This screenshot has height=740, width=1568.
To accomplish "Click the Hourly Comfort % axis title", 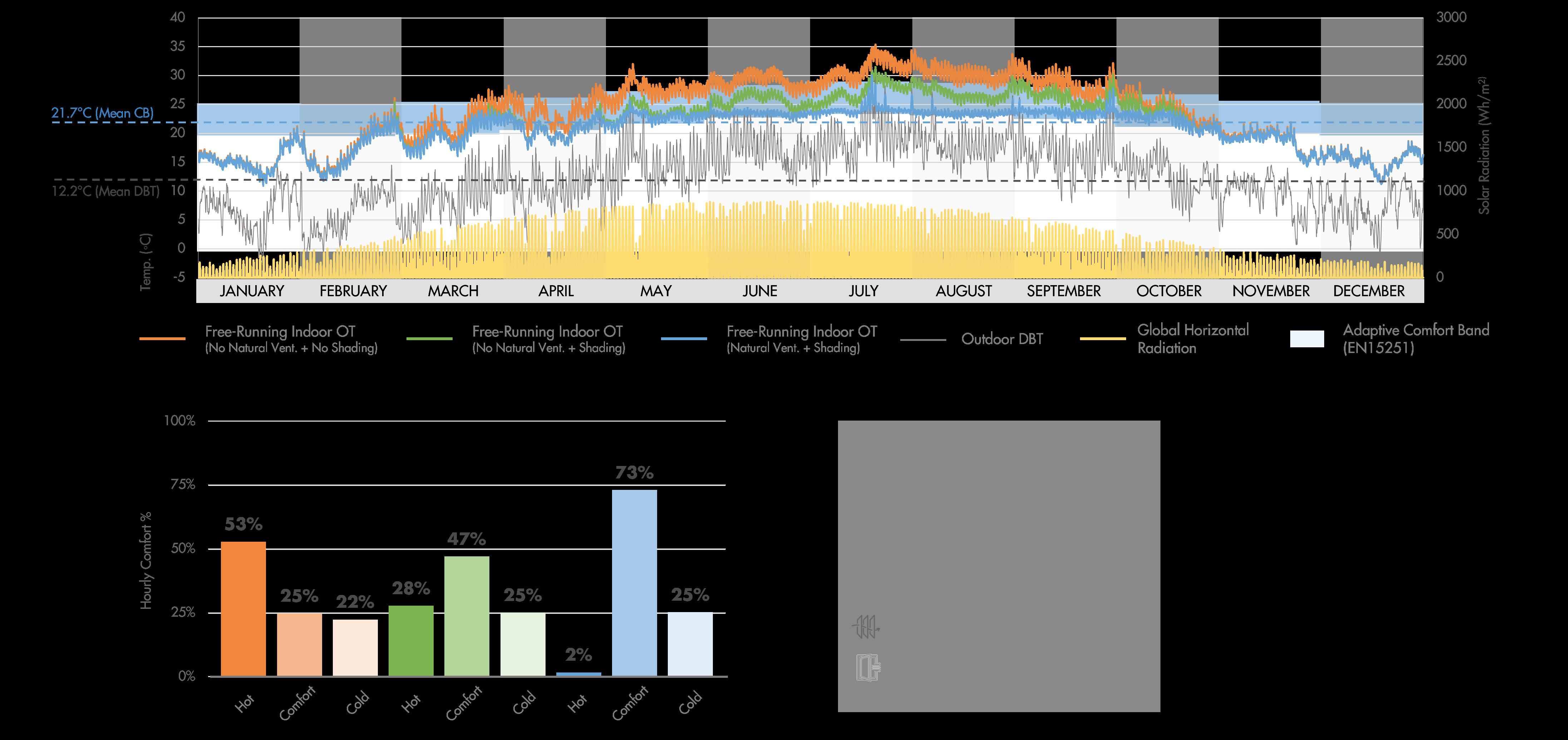I will 146,560.
